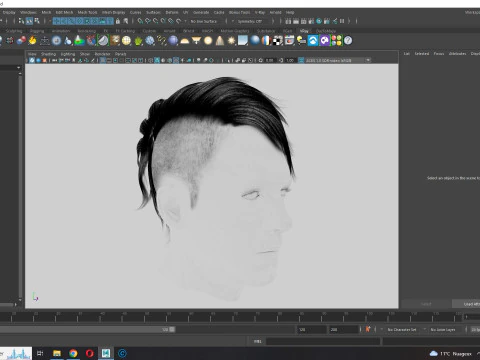Click the fire effect shelf icon

pyautogui.click(x=32, y=41)
